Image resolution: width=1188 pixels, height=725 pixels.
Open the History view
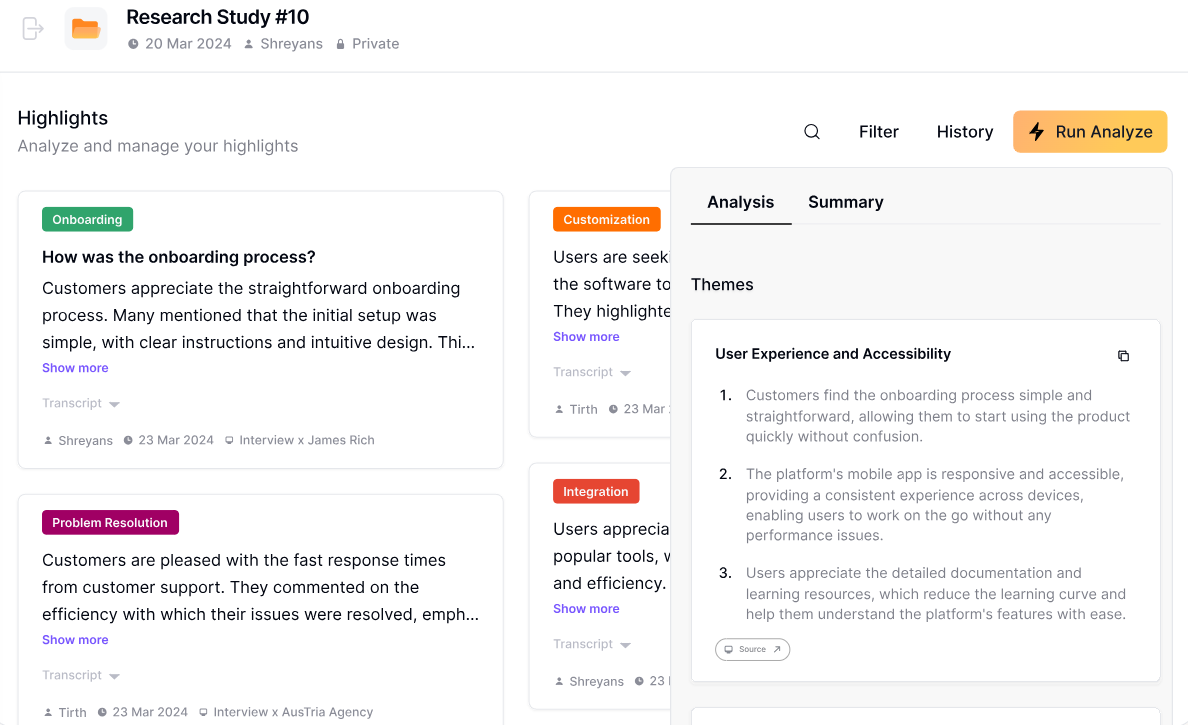tap(964, 132)
